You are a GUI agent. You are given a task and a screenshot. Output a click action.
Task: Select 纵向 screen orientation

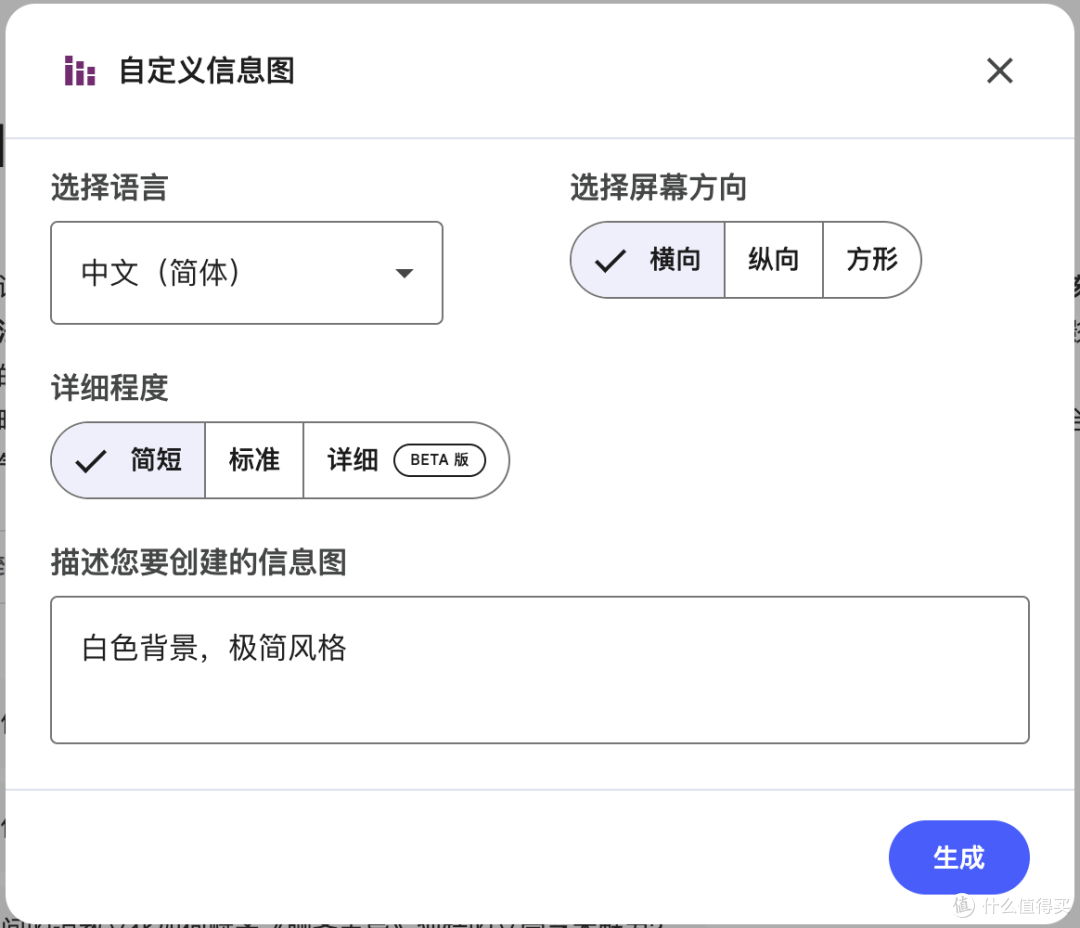pos(773,260)
